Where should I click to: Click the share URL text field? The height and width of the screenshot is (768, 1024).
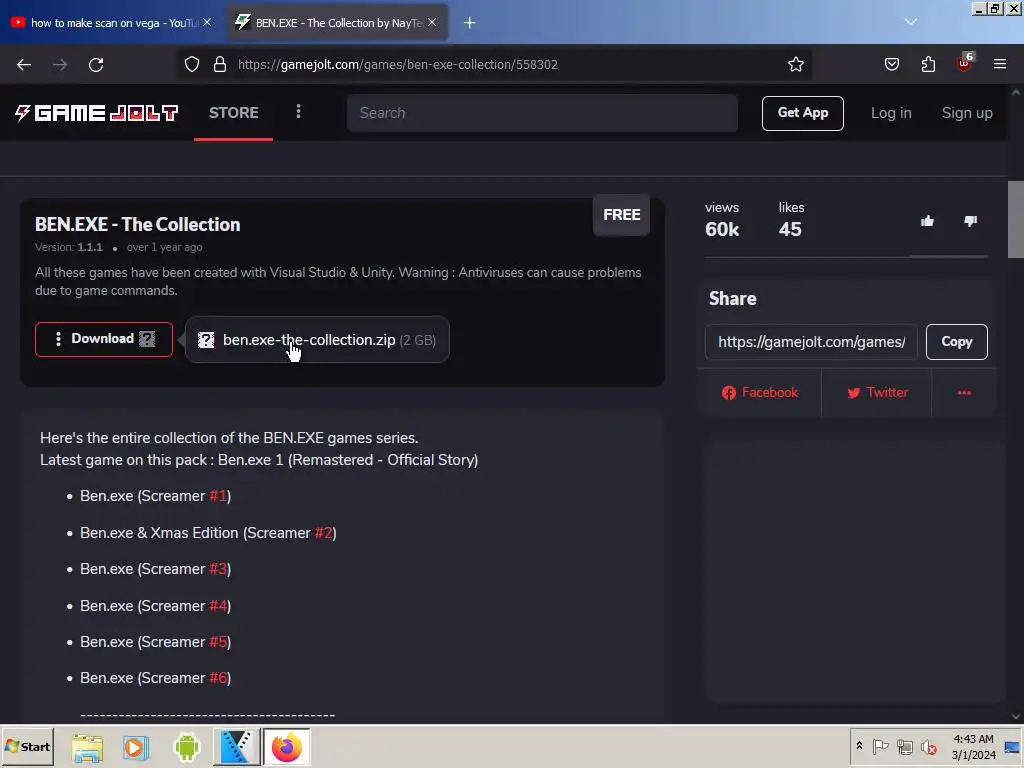point(811,342)
